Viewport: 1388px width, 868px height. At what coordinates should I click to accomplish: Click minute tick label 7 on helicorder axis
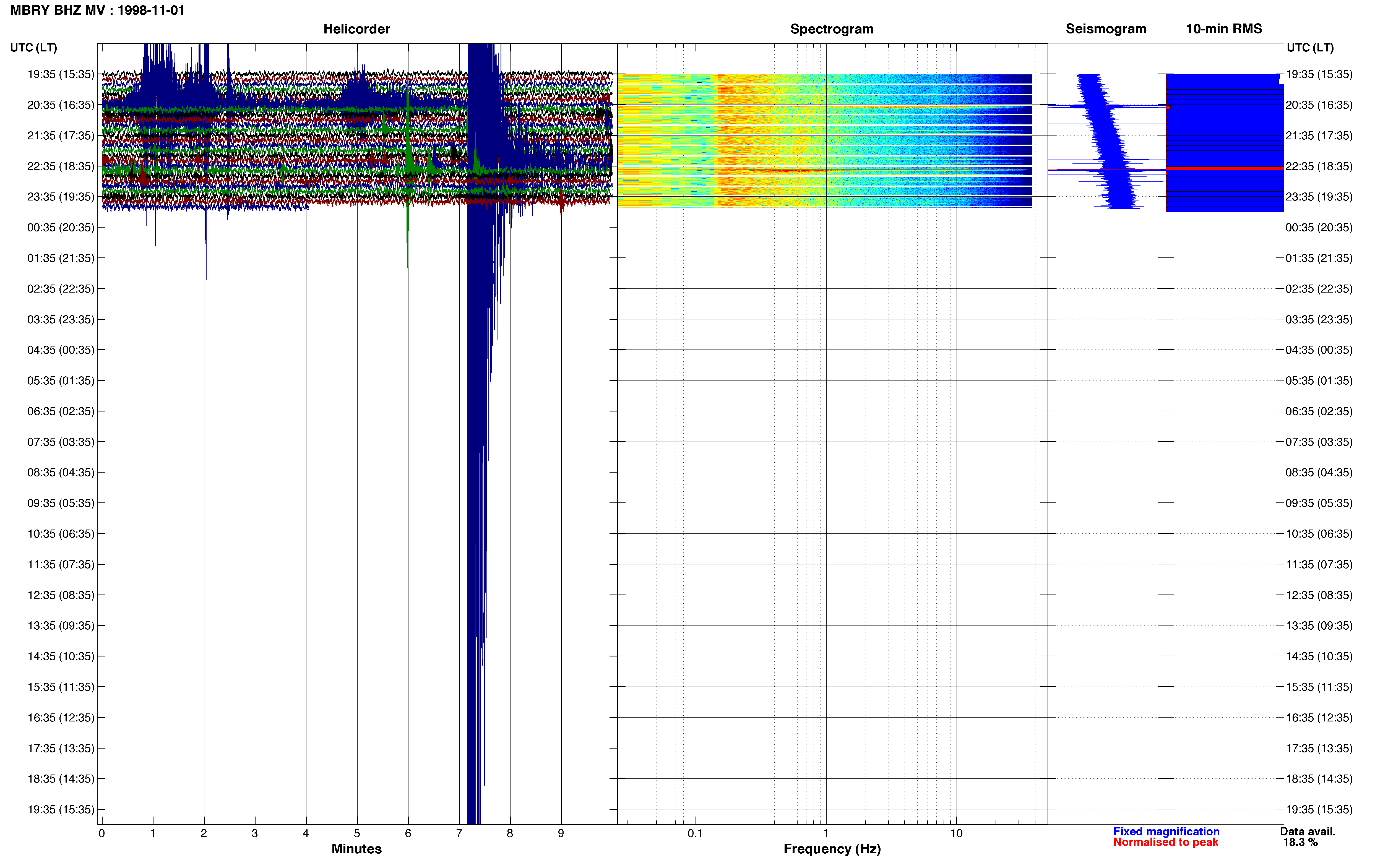(459, 833)
